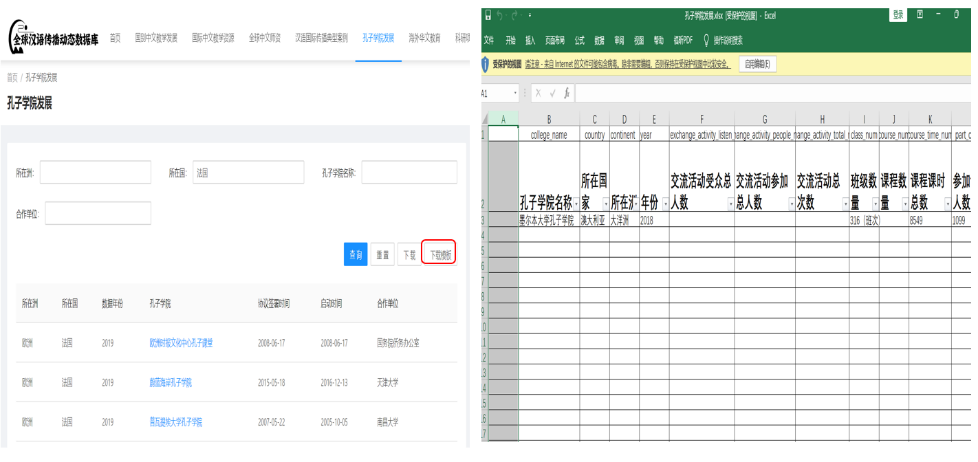Click the select-all corner of the spreadsheet
The image size is (978, 462).
pos(484,120)
